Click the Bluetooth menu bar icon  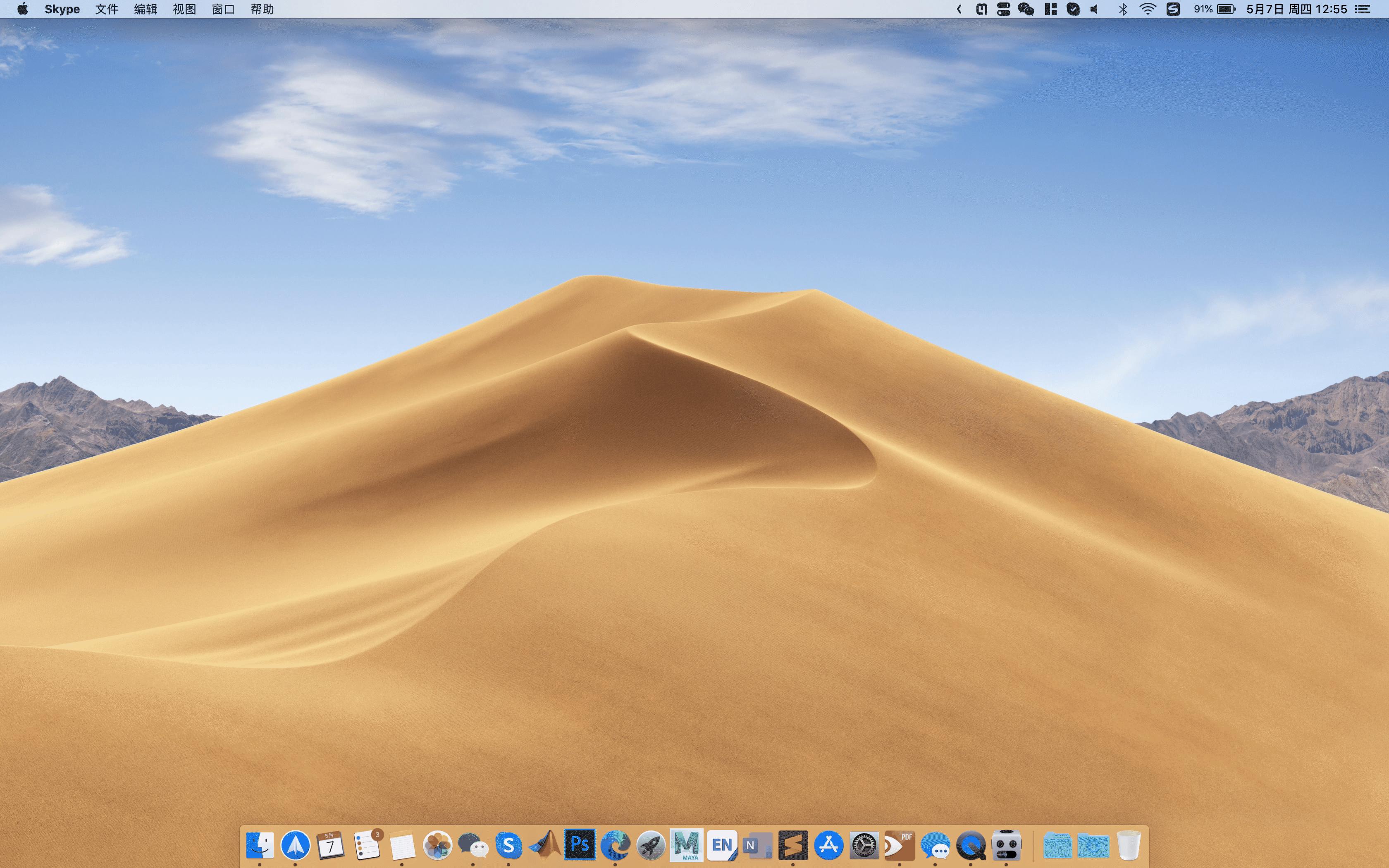pos(1123,9)
